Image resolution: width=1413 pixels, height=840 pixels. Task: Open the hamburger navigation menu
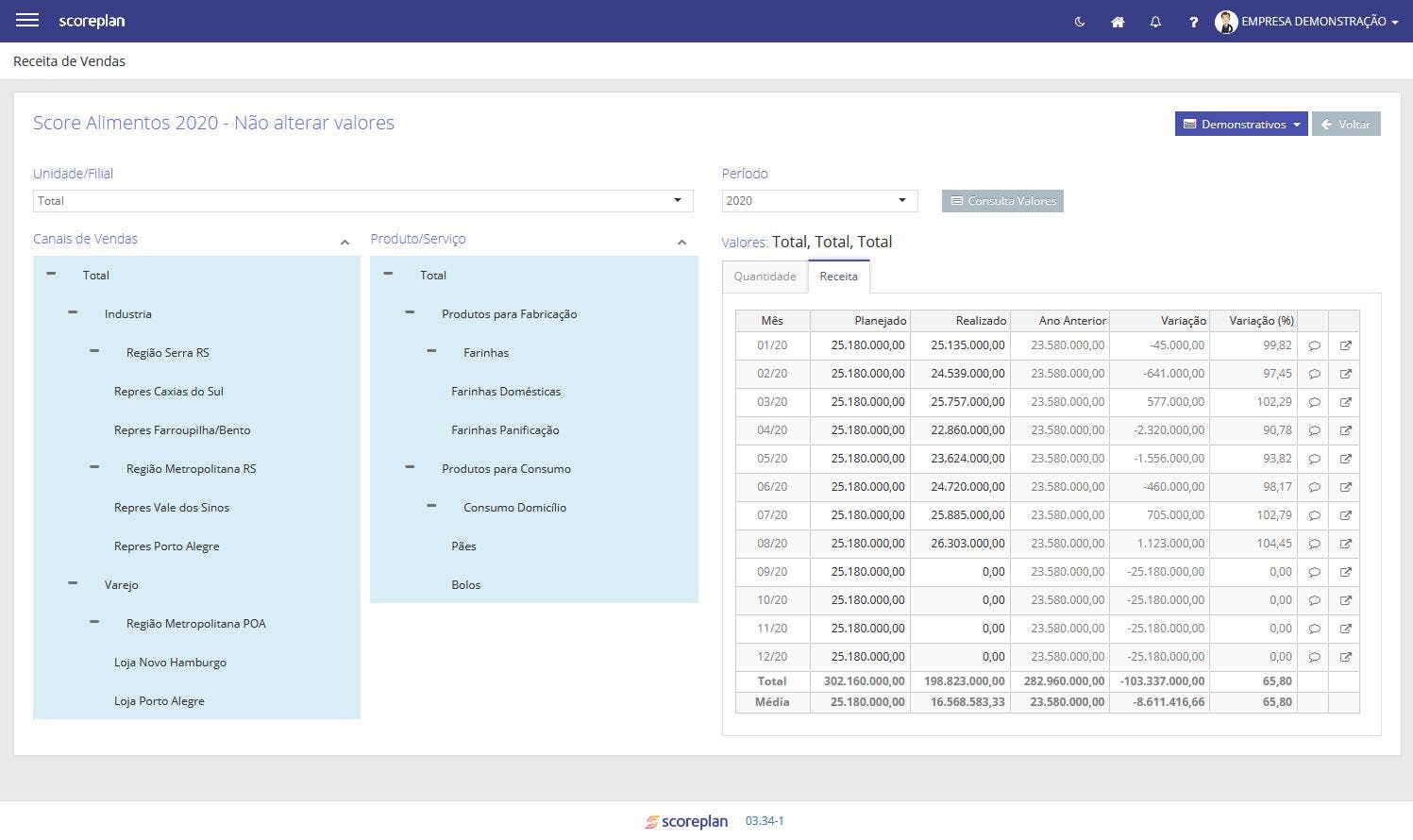tap(27, 20)
